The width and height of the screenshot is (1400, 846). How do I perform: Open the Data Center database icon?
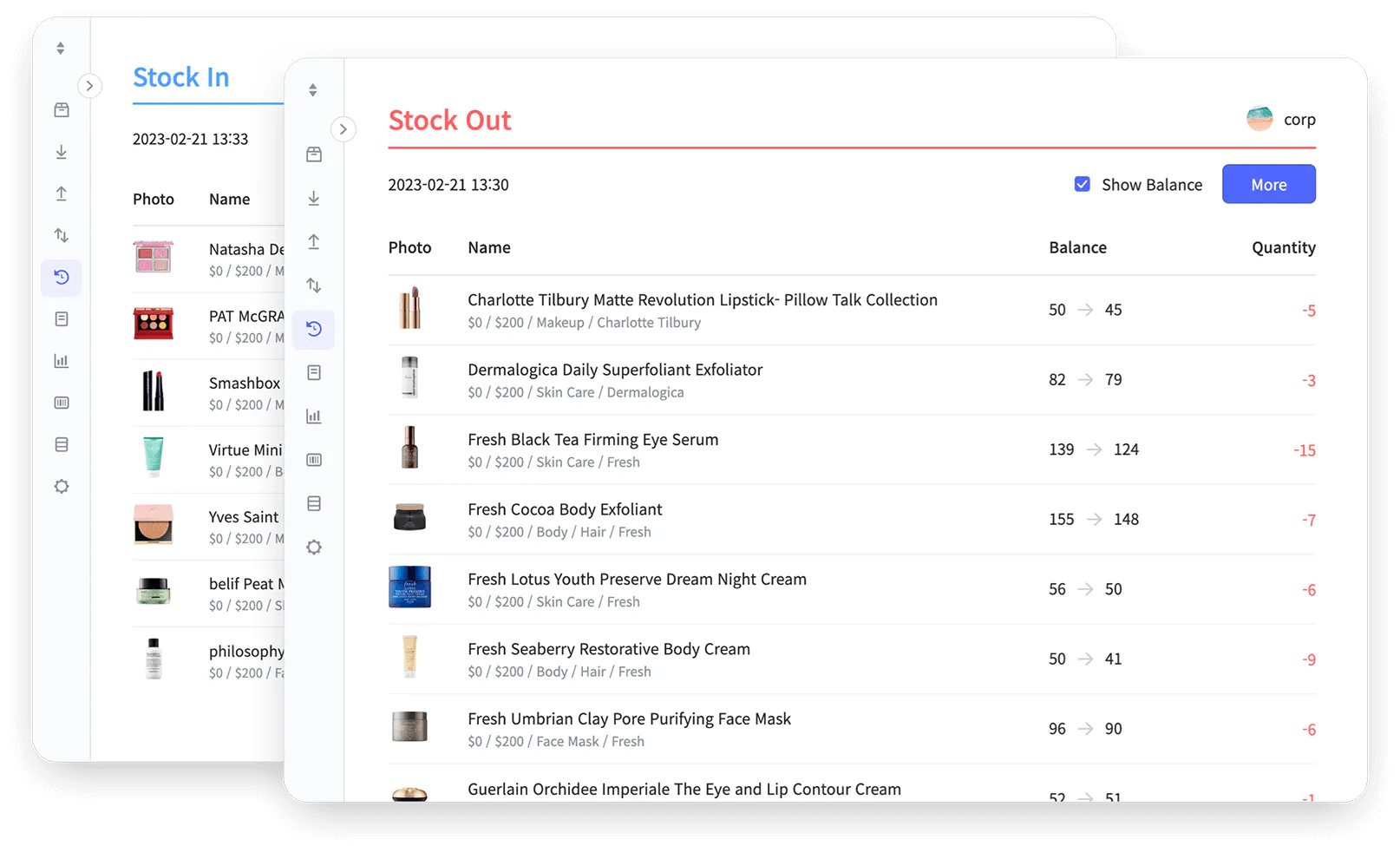pyautogui.click(x=314, y=503)
